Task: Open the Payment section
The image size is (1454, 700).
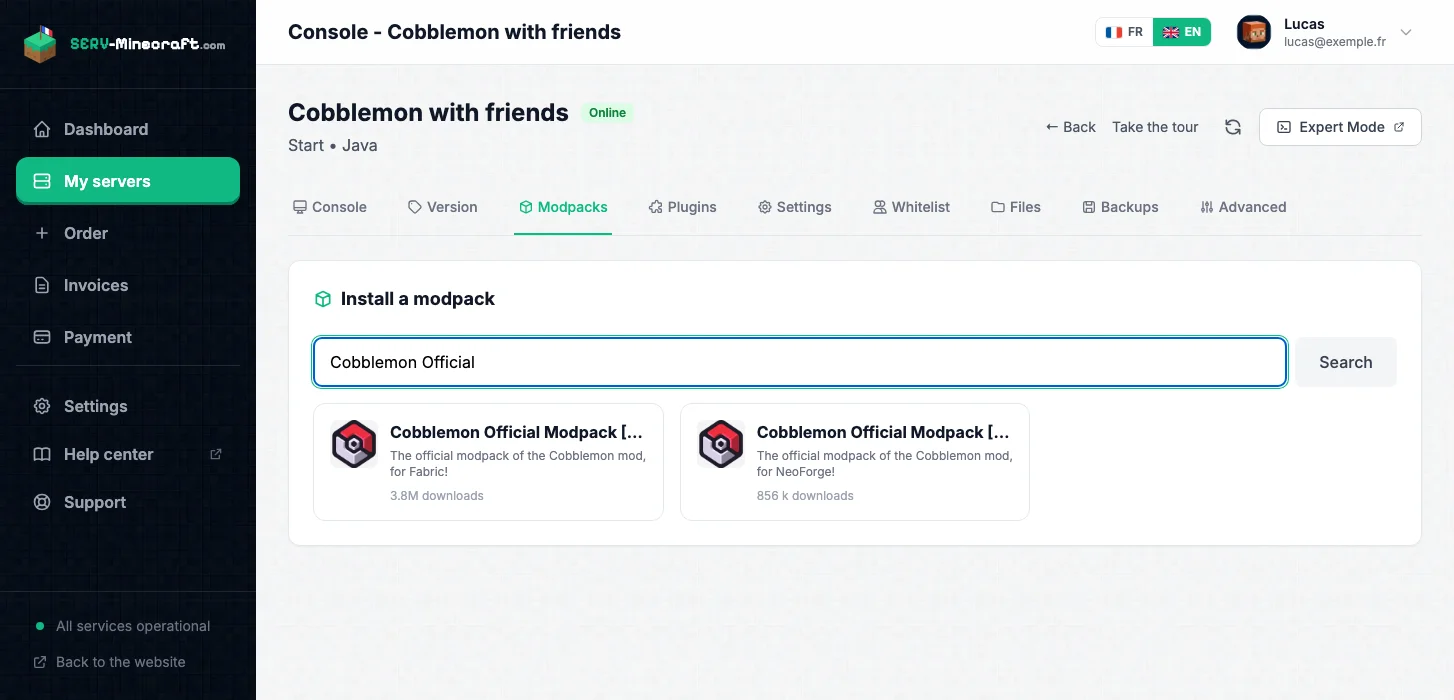Action: point(128,337)
